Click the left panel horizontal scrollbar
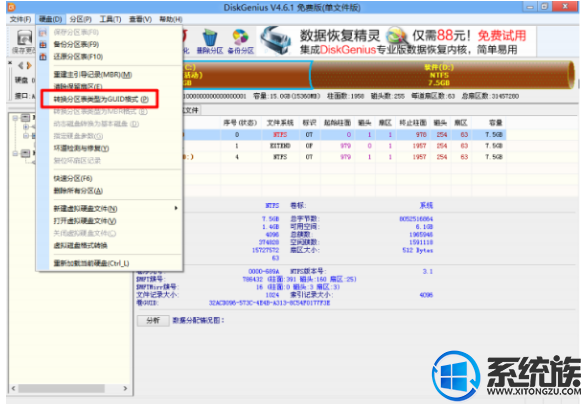The image size is (581, 404). click(69, 388)
